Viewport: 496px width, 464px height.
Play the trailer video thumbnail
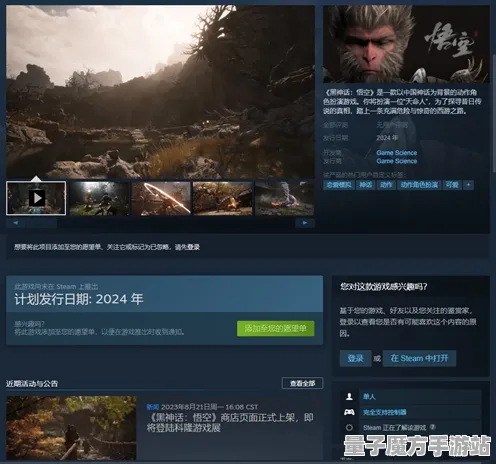pos(36,198)
